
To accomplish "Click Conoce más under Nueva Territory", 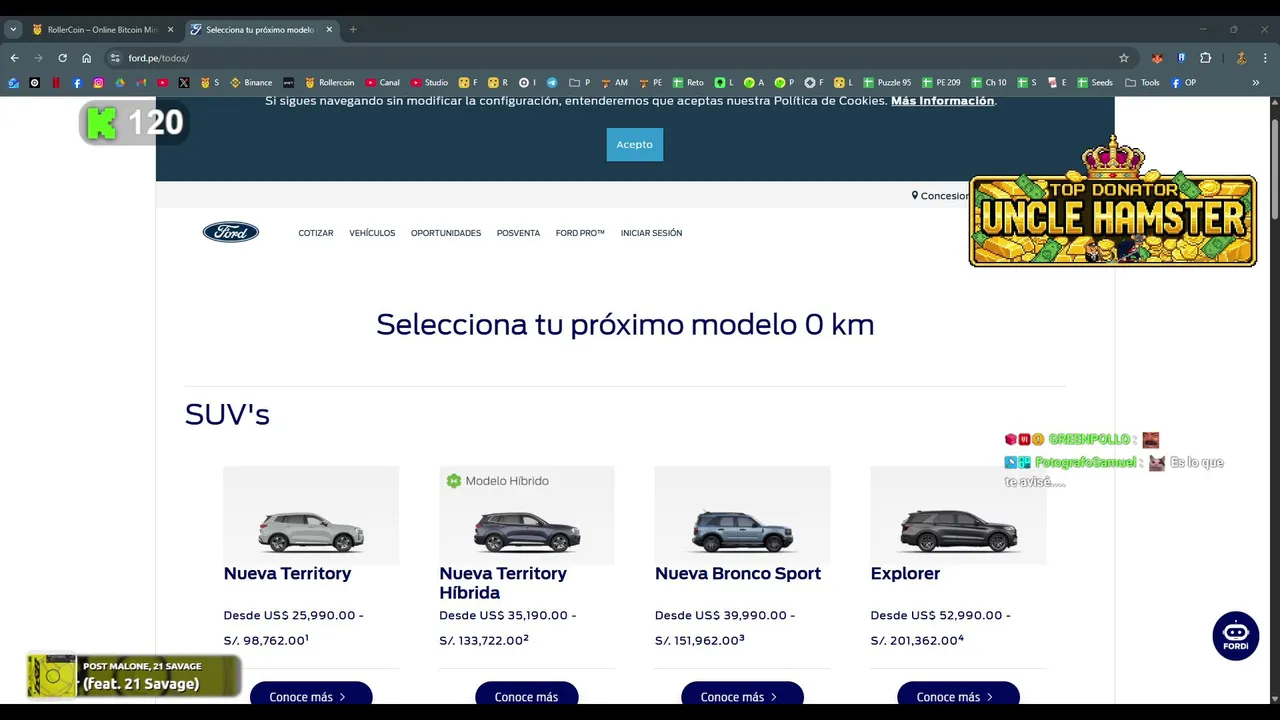I will tap(311, 695).
